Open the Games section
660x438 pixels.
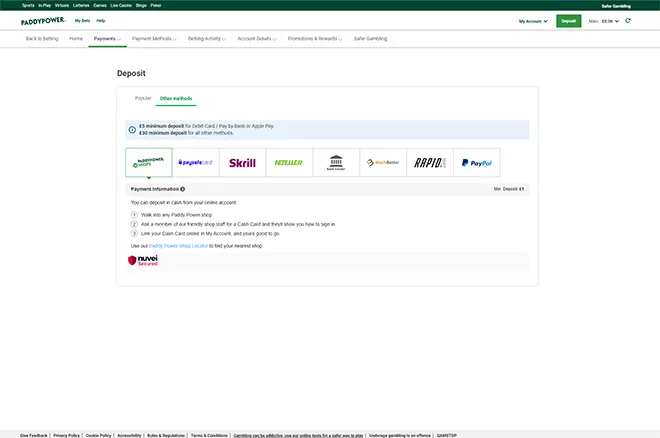pos(100,5)
